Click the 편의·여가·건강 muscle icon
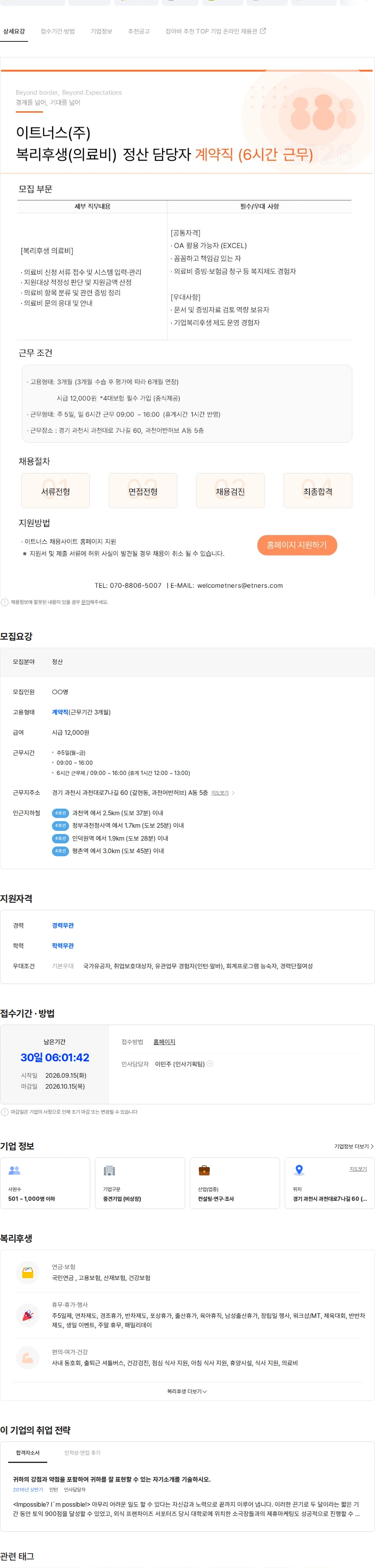The height and width of the screenshot is (1568, 375). coord(28,1358)
